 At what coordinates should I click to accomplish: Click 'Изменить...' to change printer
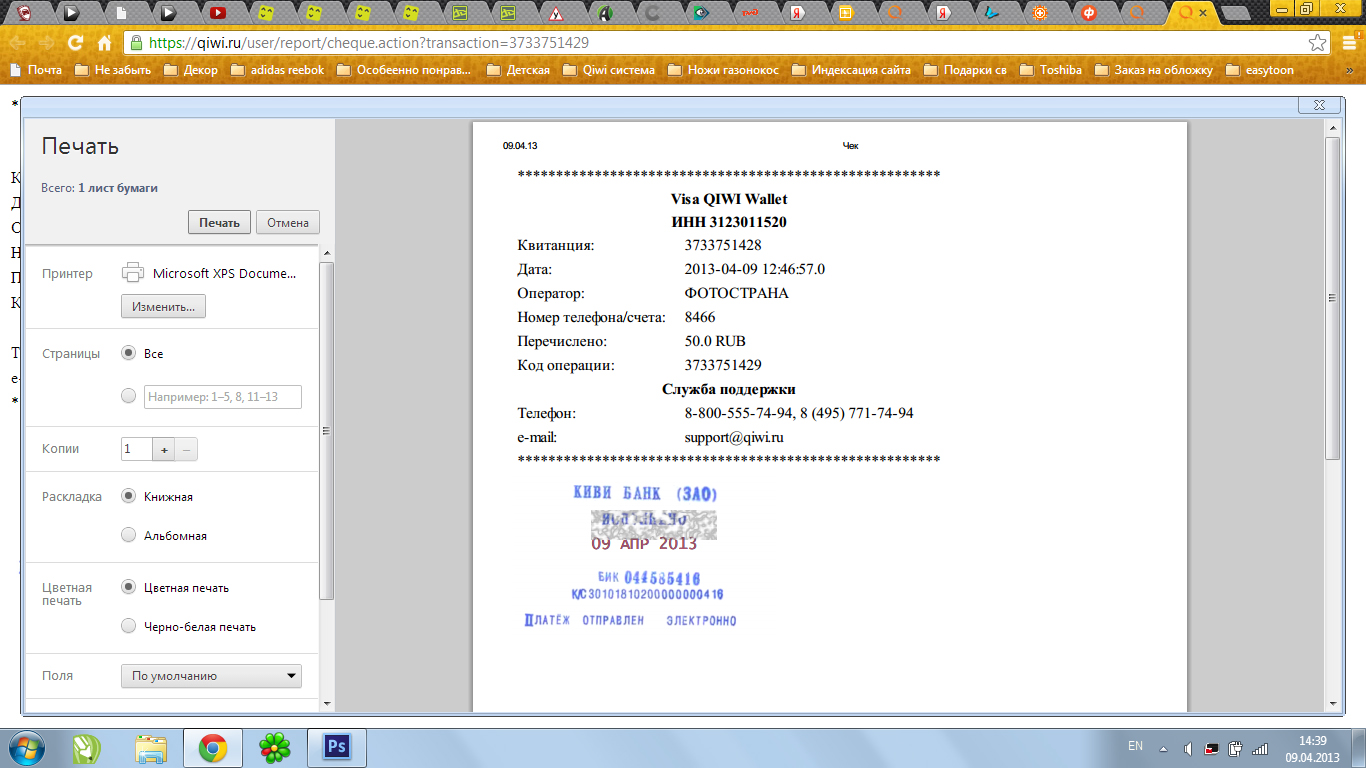(x=164, y=306)
